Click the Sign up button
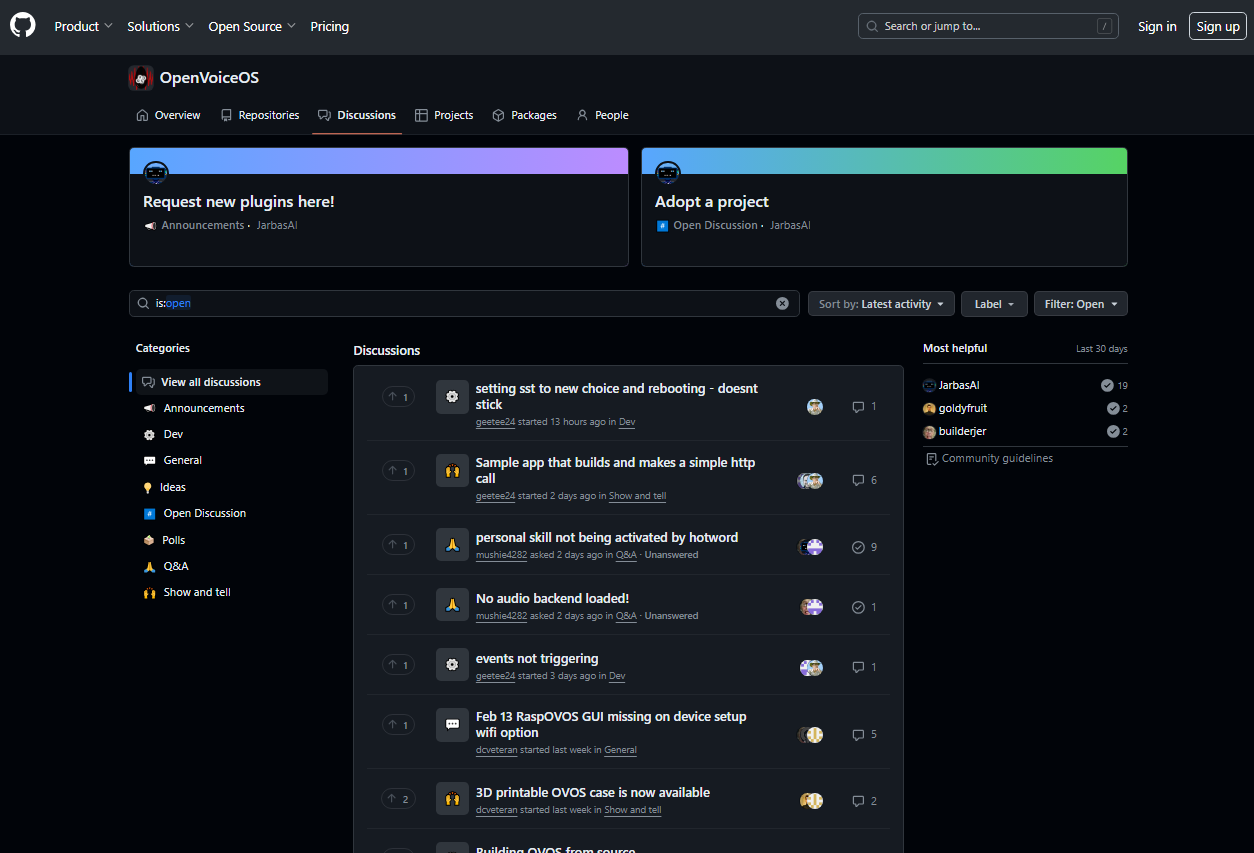The height and width of the screenshot is (853, 1254). click(1218, 27)
